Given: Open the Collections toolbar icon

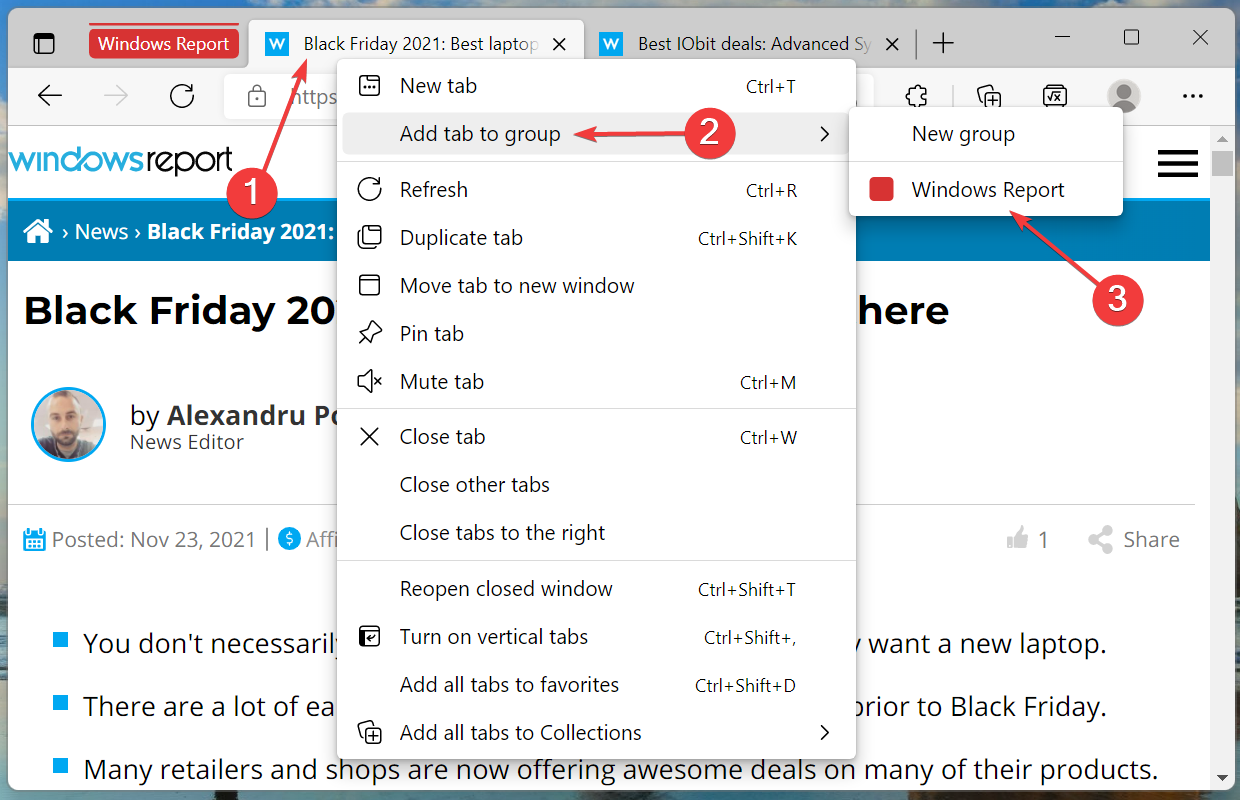Looking at the screenshot, I should coord(989,96).
